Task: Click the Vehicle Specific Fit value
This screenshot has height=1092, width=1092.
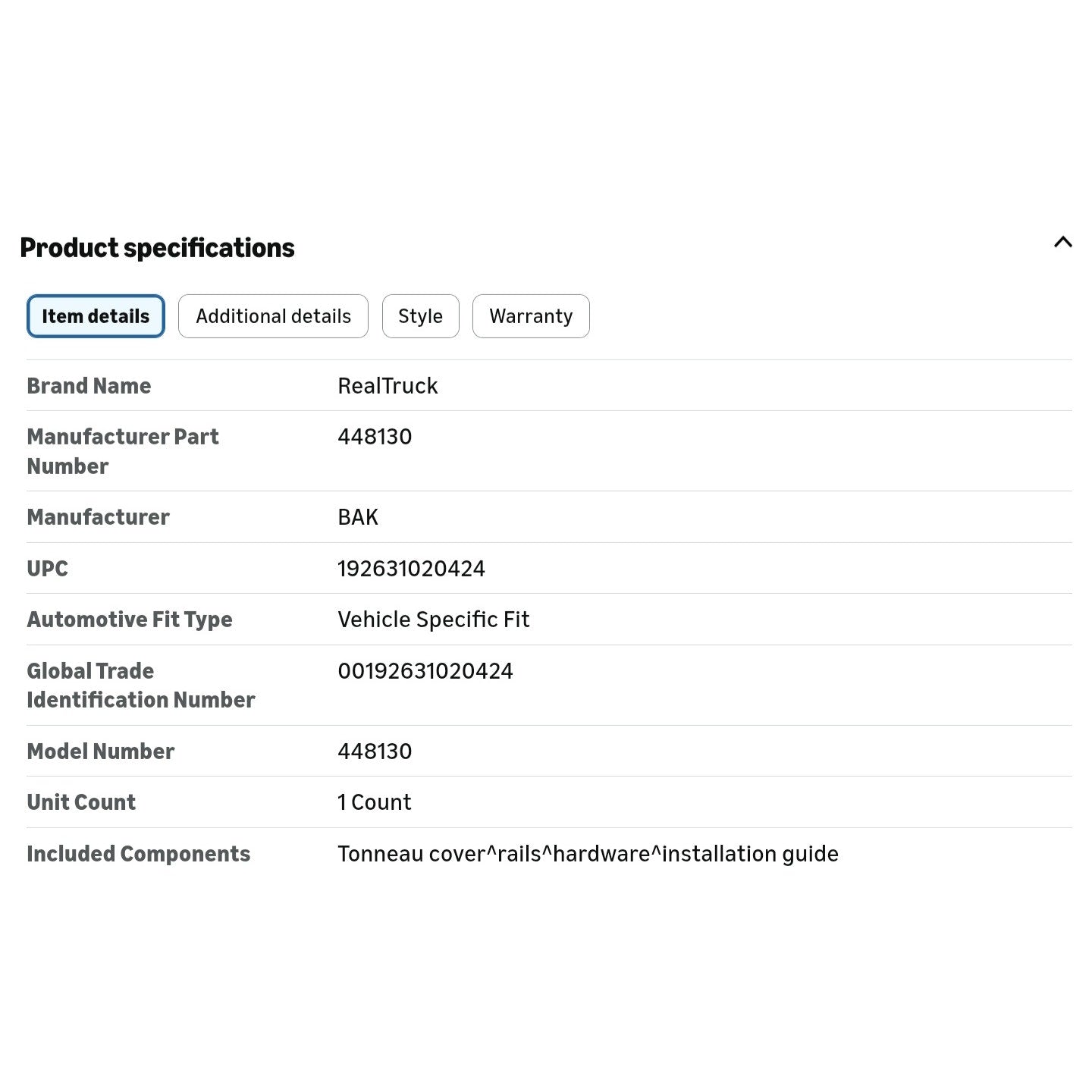Action: 433,620
